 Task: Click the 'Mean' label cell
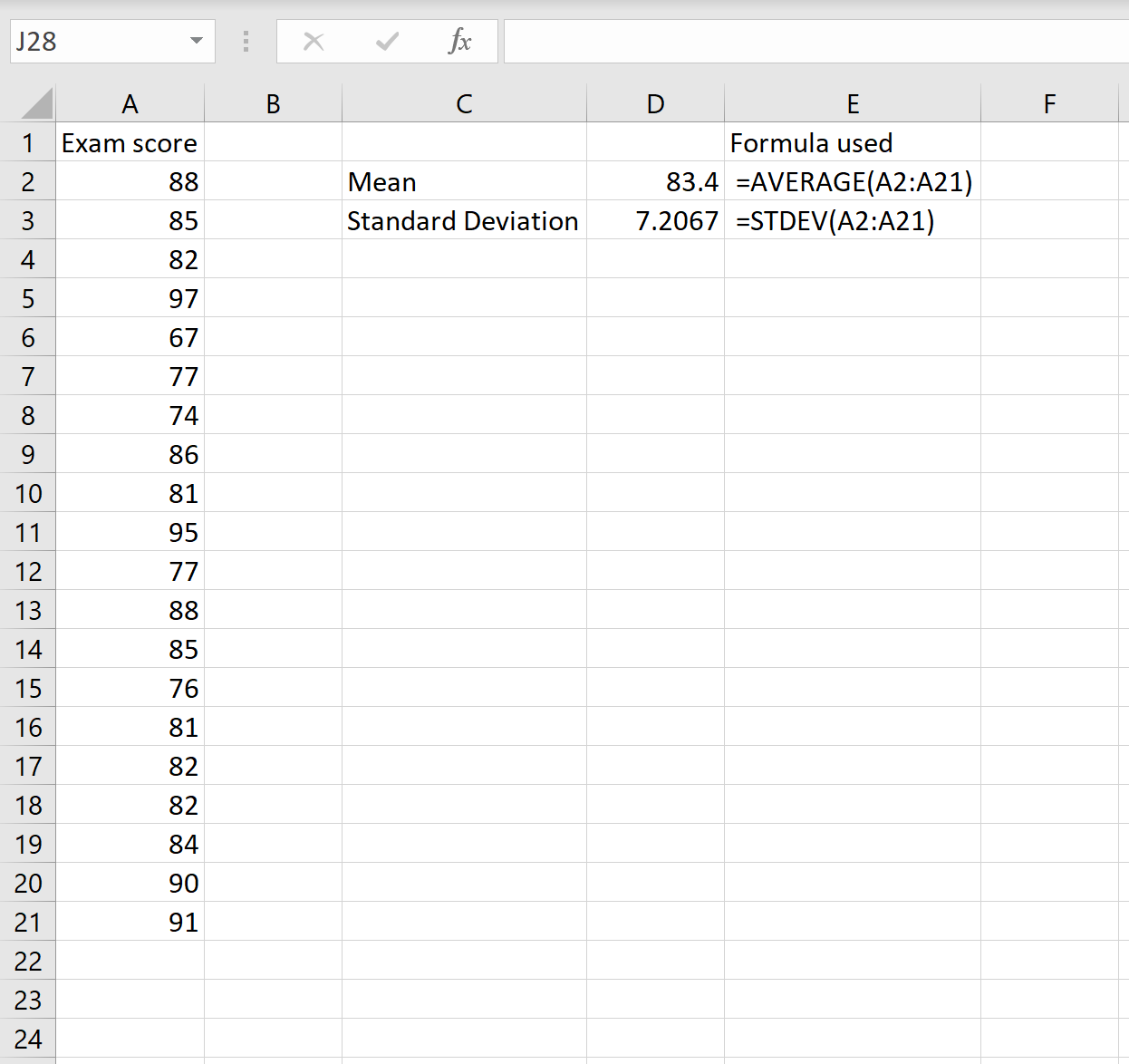(x=465, y=182)
